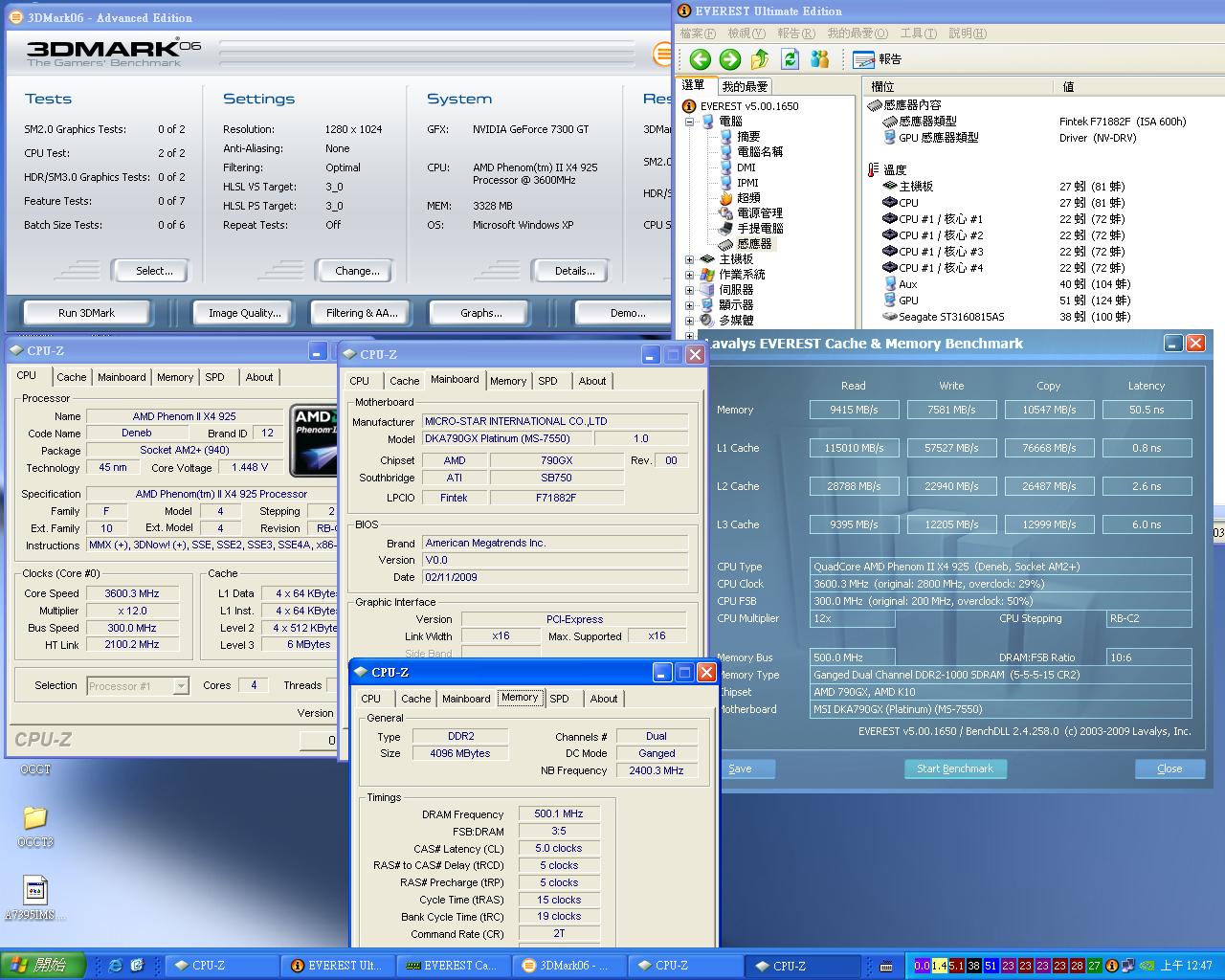Go back using EVEREST green back arrow
The width and height of the screenshot is (1225, 980).
click(x=700, y=59)
